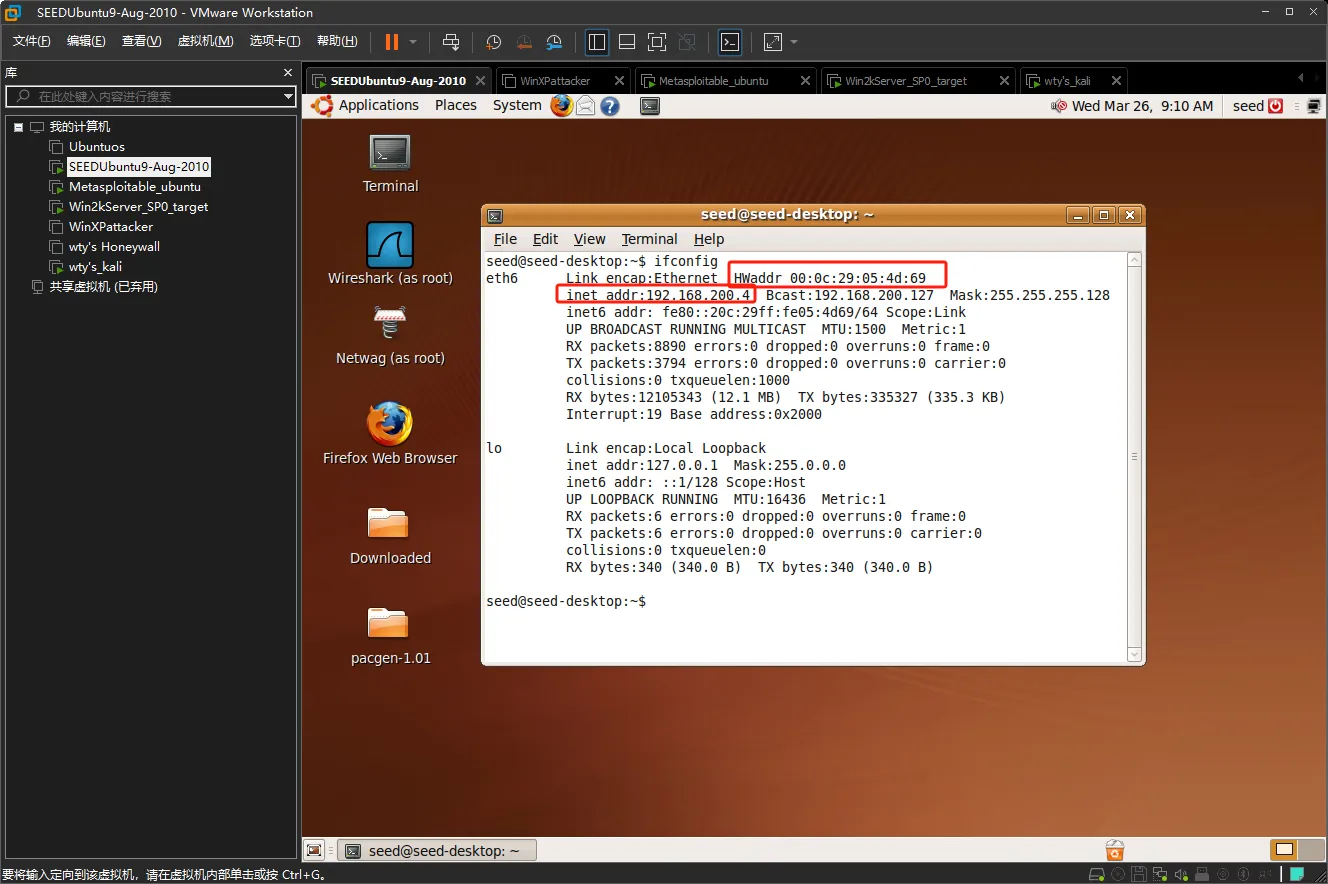This screenshot has height=884, width=1328.
Task: Open the 编辑(E) menu
Action: coord(86,41)
